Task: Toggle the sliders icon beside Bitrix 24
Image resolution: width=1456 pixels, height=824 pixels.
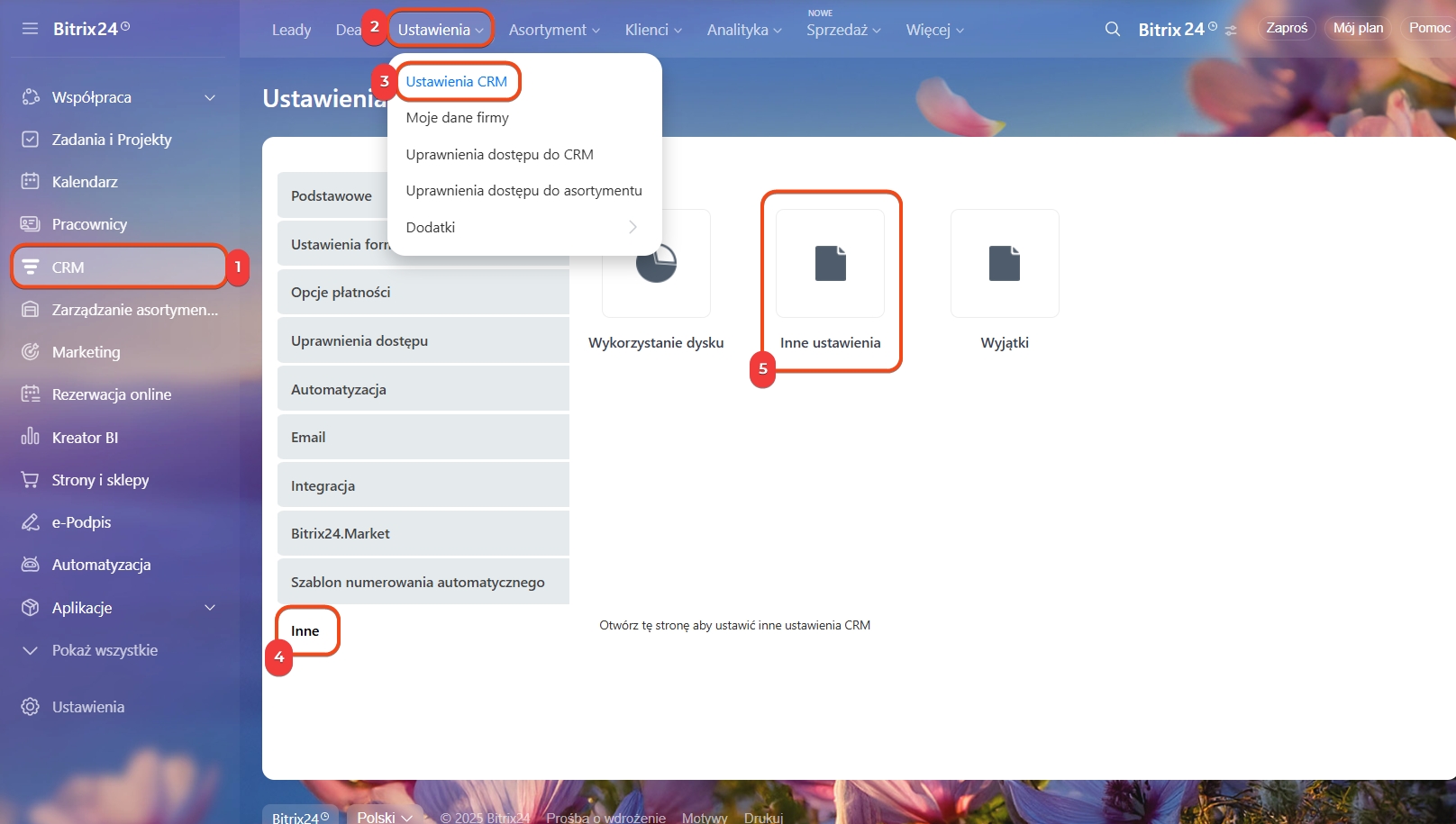Action: (1231, 31)
